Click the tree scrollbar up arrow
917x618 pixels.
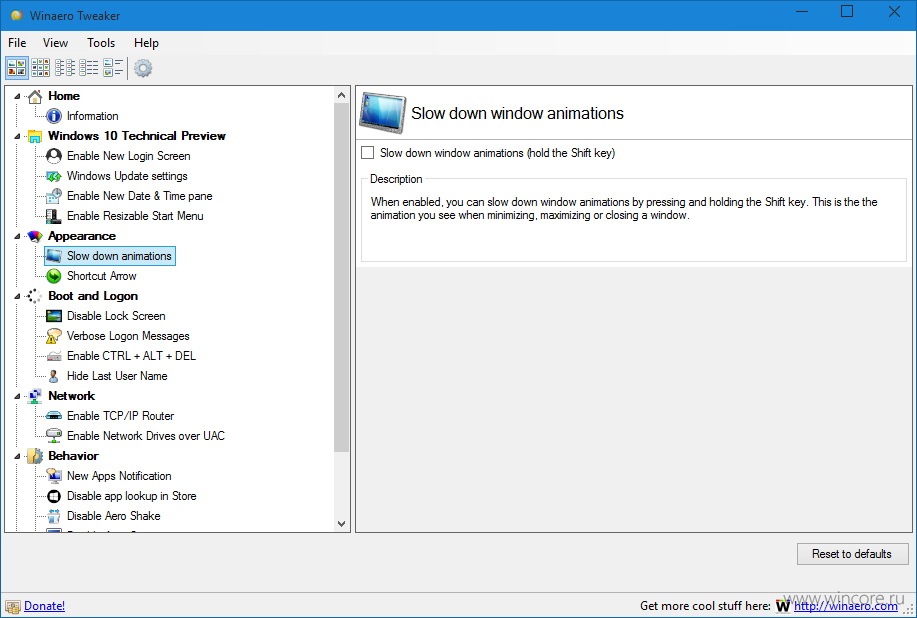(342, 95)
